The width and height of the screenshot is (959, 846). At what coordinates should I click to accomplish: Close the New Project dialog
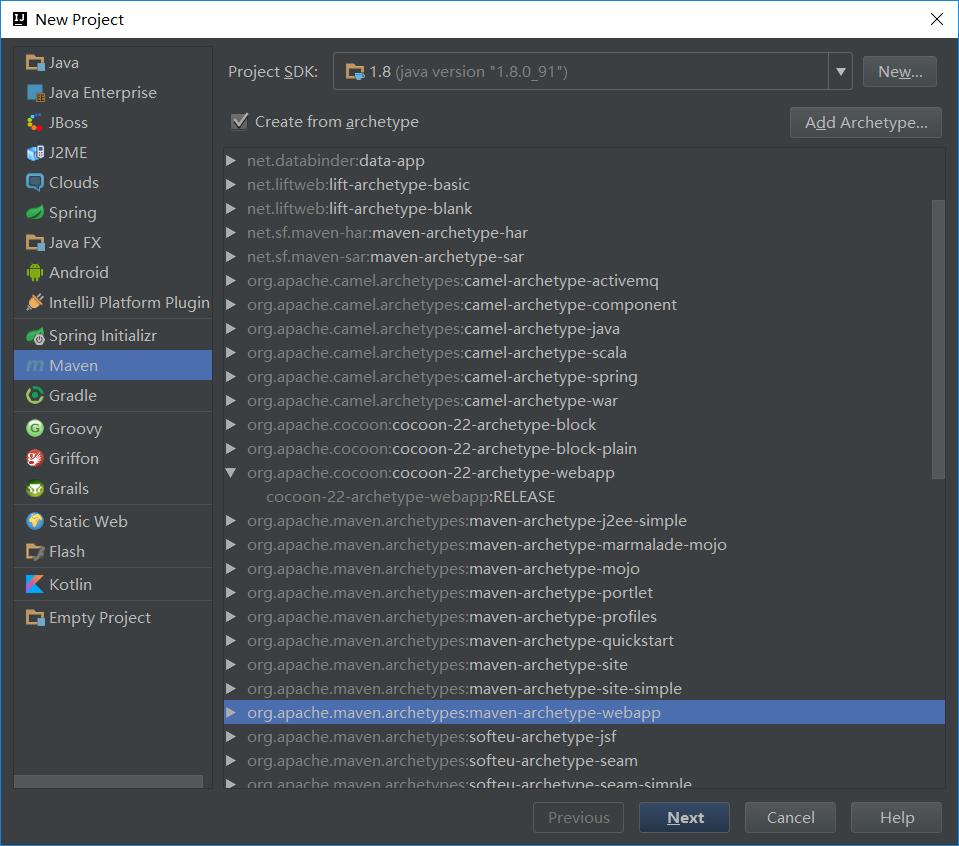(936, 19)
